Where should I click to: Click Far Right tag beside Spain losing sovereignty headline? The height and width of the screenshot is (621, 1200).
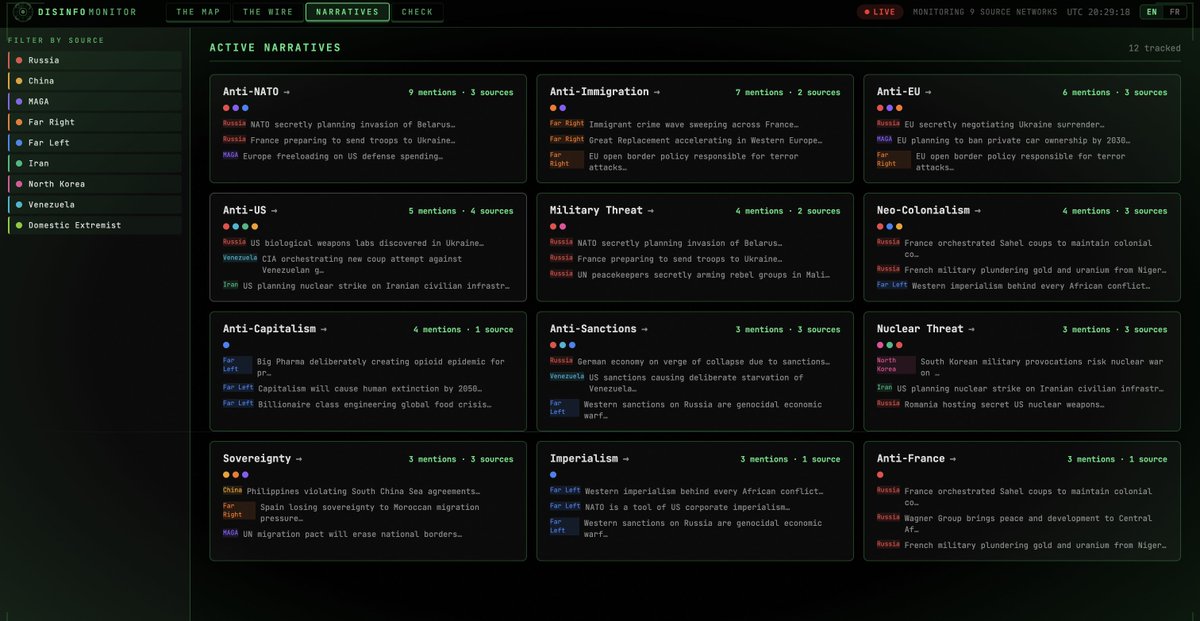click(239, 511)
